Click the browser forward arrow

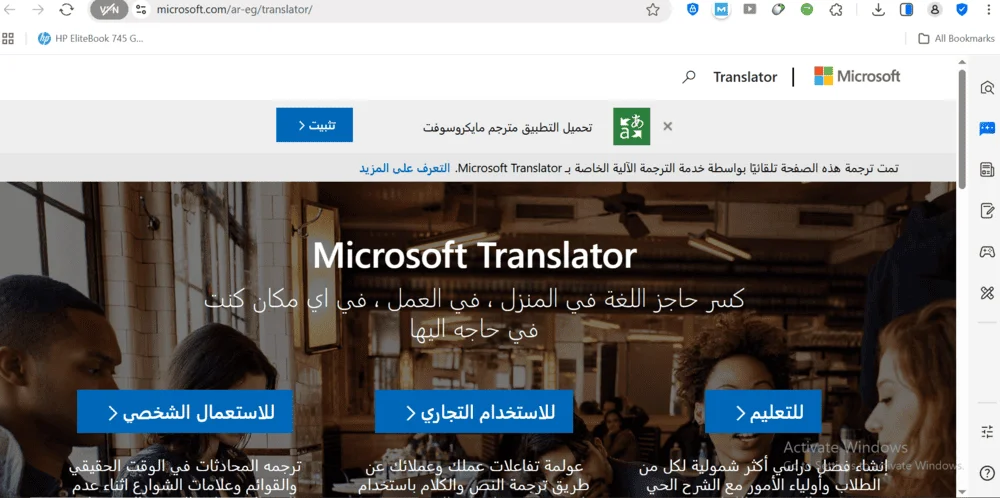click(38, 10)
